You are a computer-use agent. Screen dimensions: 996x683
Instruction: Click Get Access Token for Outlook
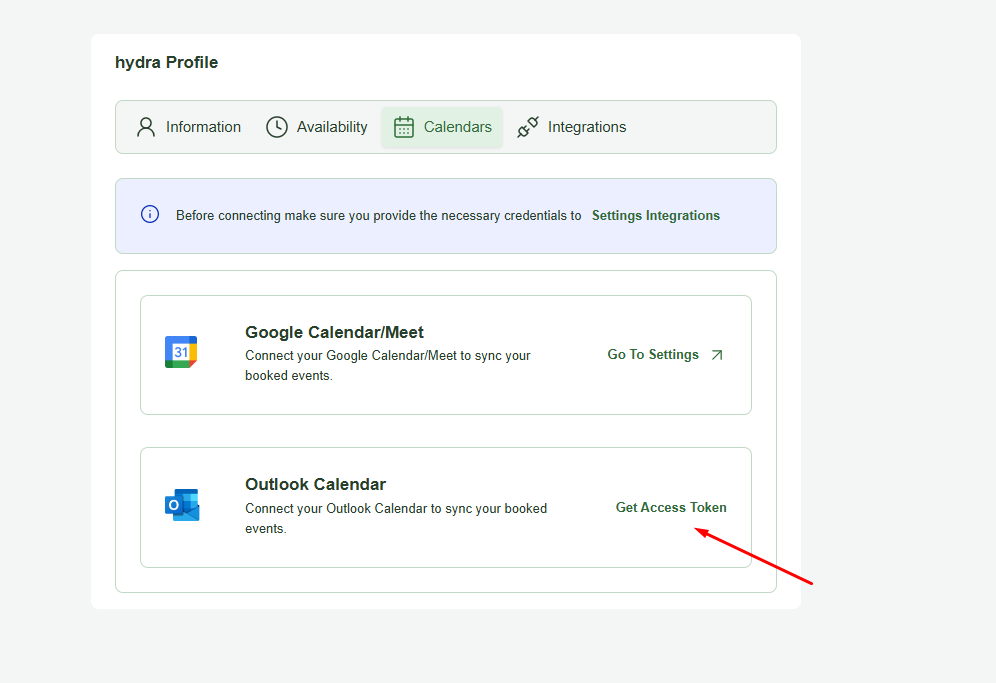coord(671,508)
